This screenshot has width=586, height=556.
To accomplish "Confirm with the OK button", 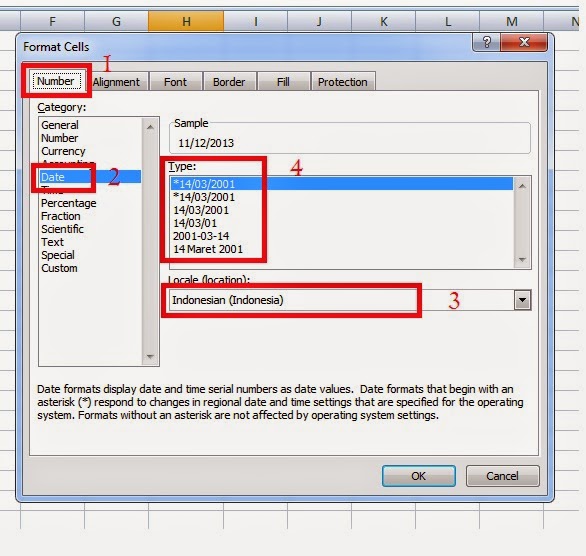I will (x=419, y=476).
